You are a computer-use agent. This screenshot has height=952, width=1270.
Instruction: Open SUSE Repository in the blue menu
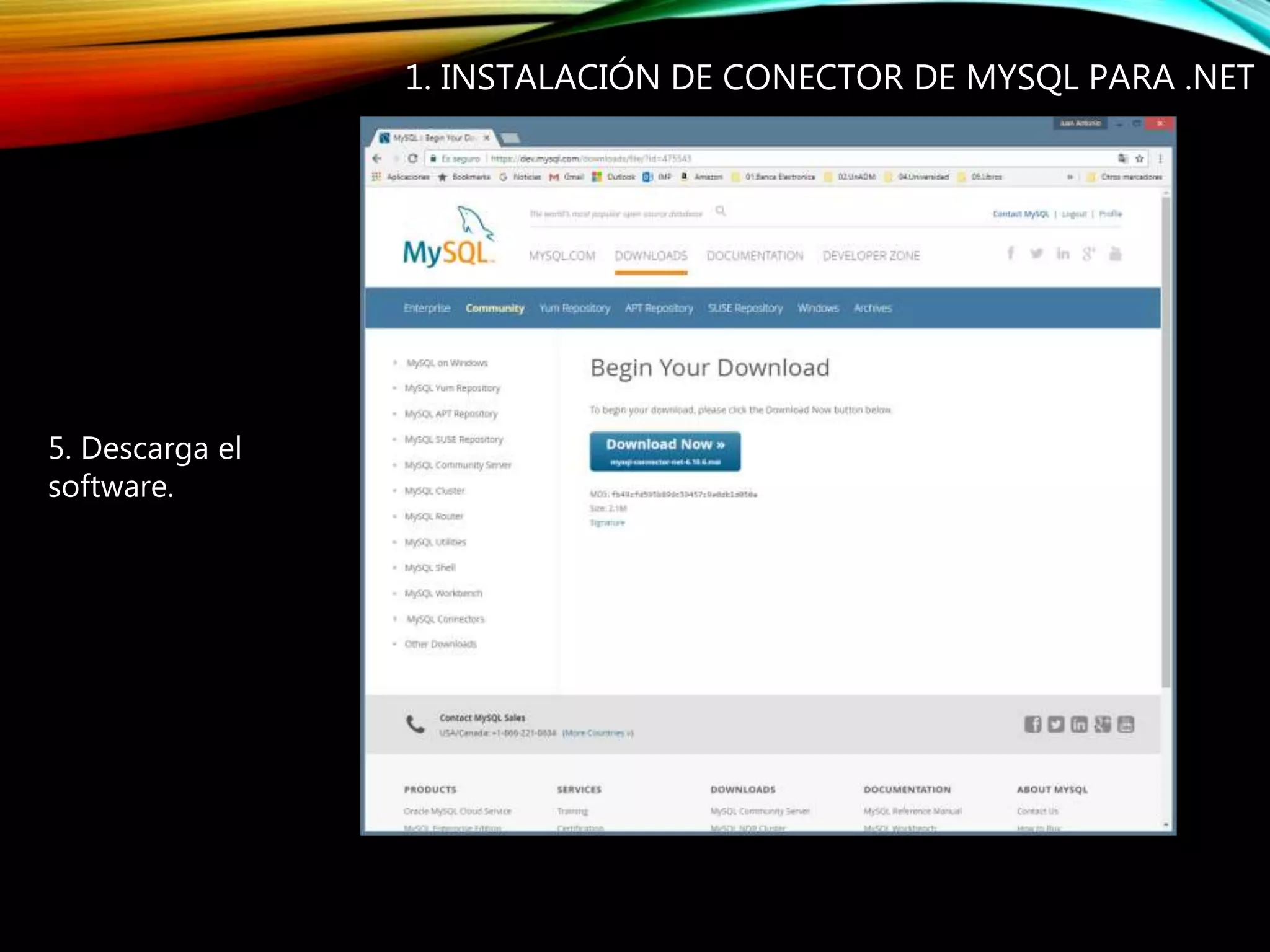click(745, 308)
